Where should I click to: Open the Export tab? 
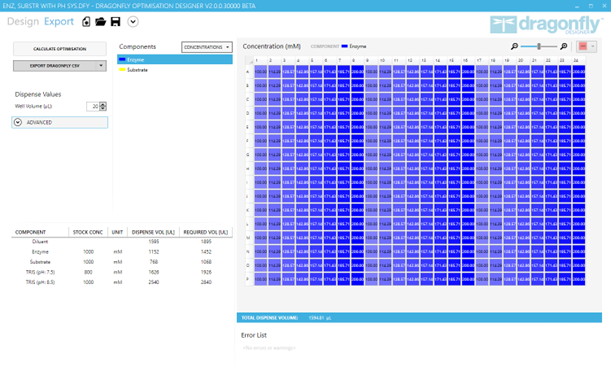(x=59, y=21)
